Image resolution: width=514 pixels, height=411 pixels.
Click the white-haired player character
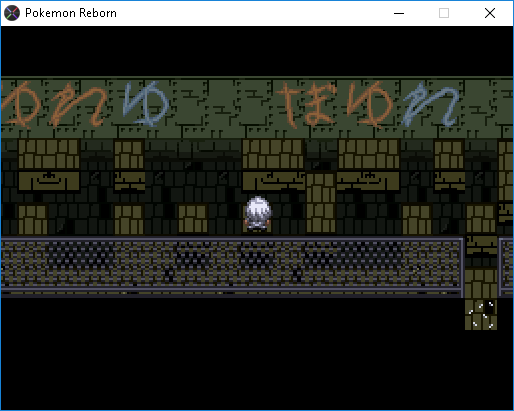click(x=257, y=214)
